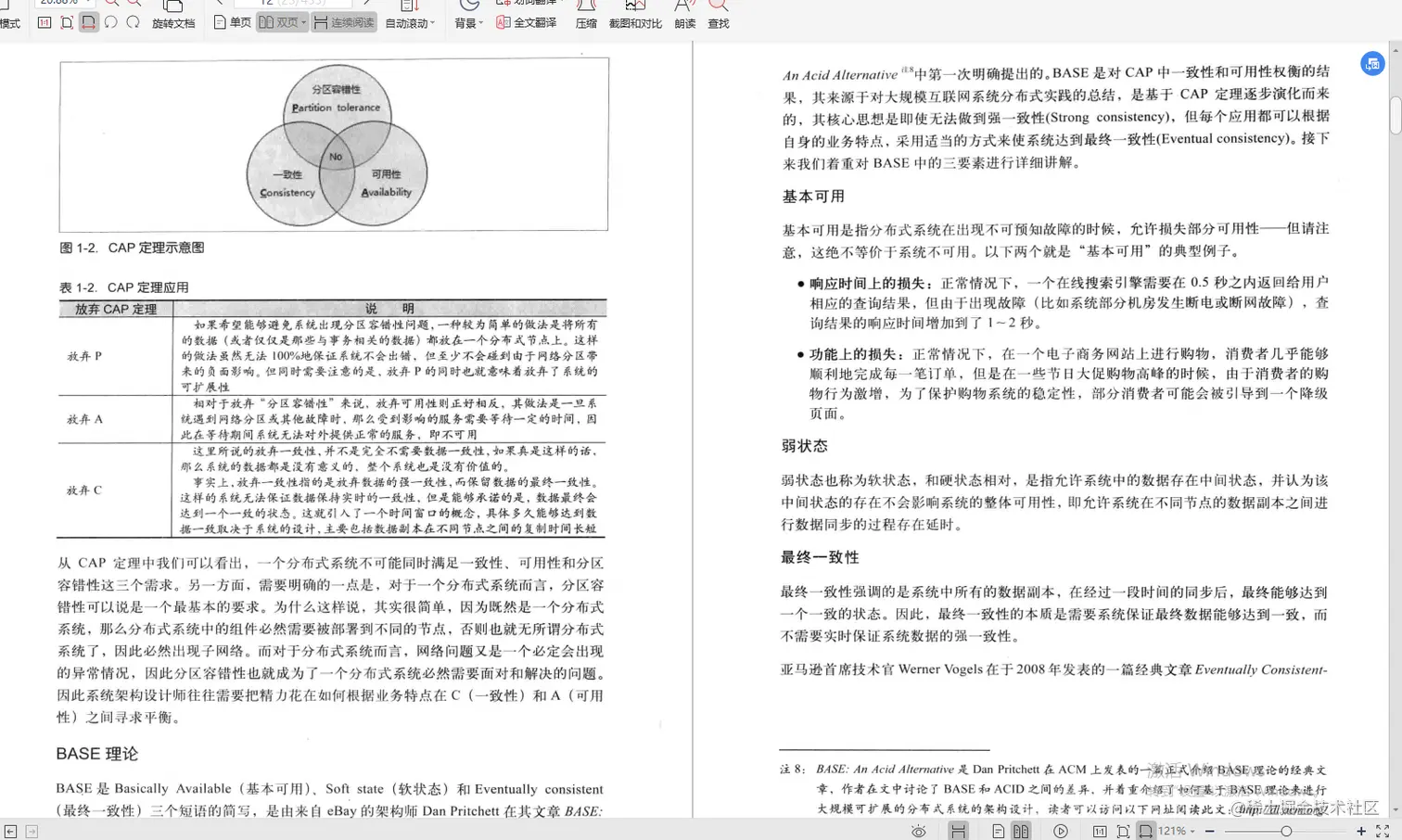Image resolution: width=1402 pixels, height=840 pixels.
Task: Click the fit page icon in status bar
Action: point(1123,832)
